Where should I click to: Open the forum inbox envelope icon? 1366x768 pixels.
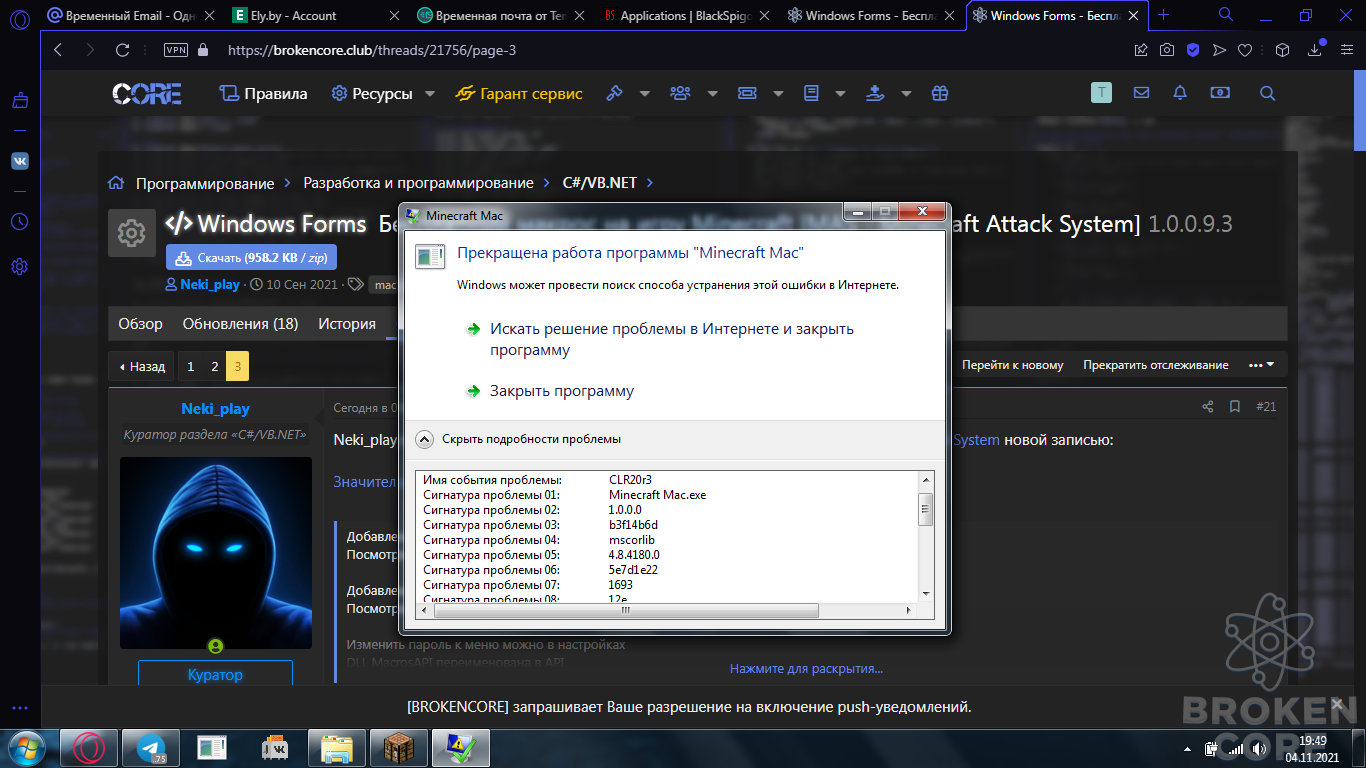(x=1141, y=93)
